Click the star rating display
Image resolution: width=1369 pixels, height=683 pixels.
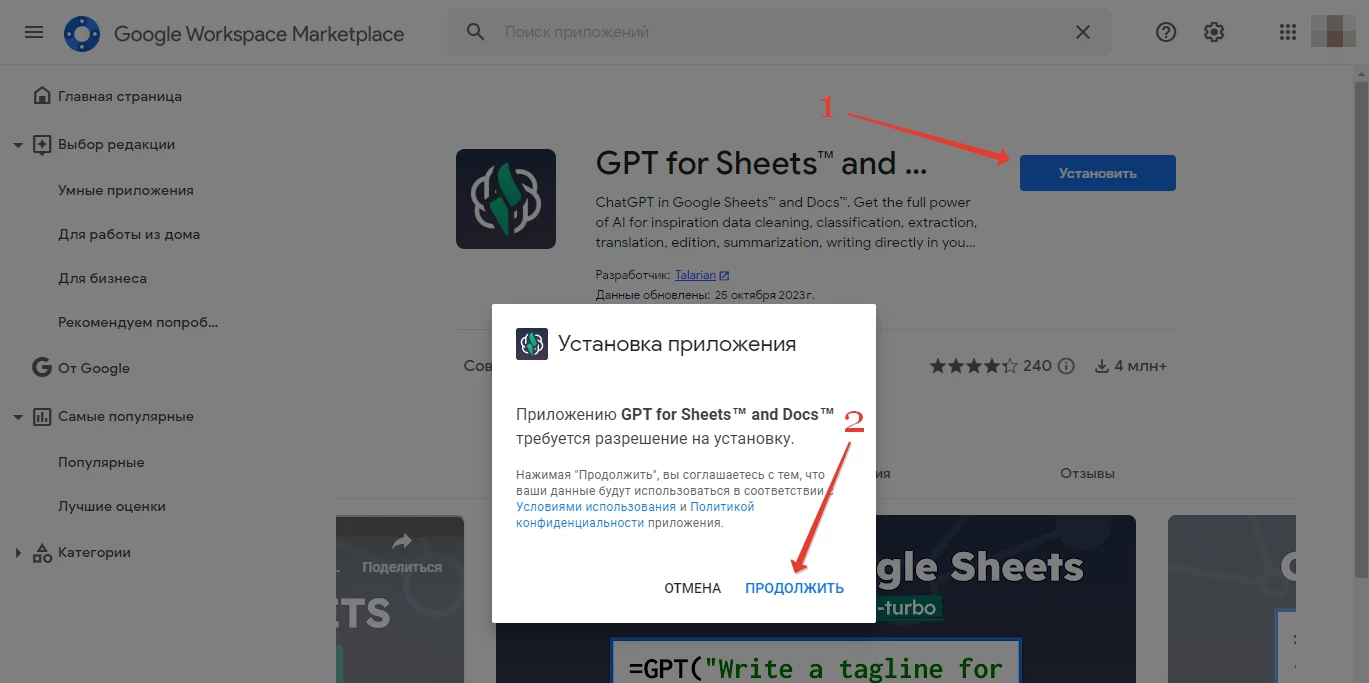pyautogui.click(x=974, y=366)
